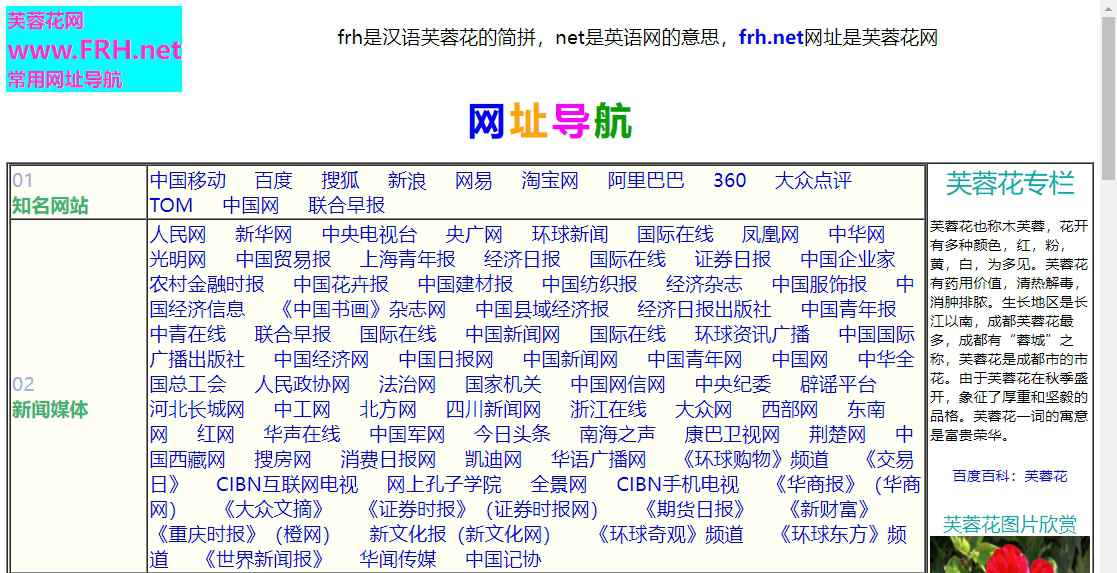Visit 中国纺织报

589,284
